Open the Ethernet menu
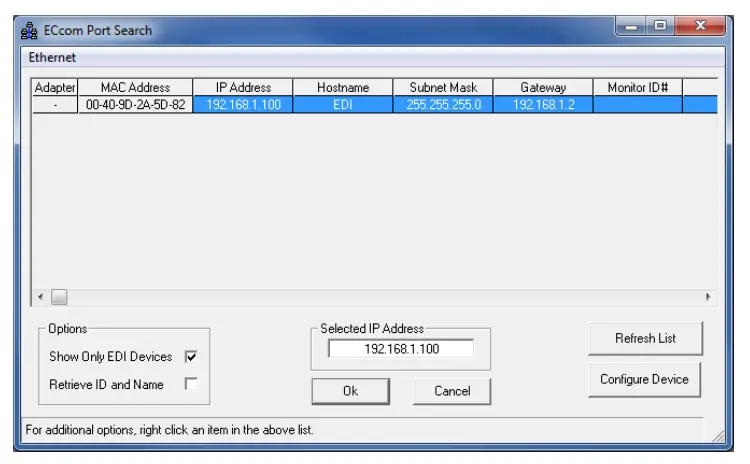 point(52,57)
